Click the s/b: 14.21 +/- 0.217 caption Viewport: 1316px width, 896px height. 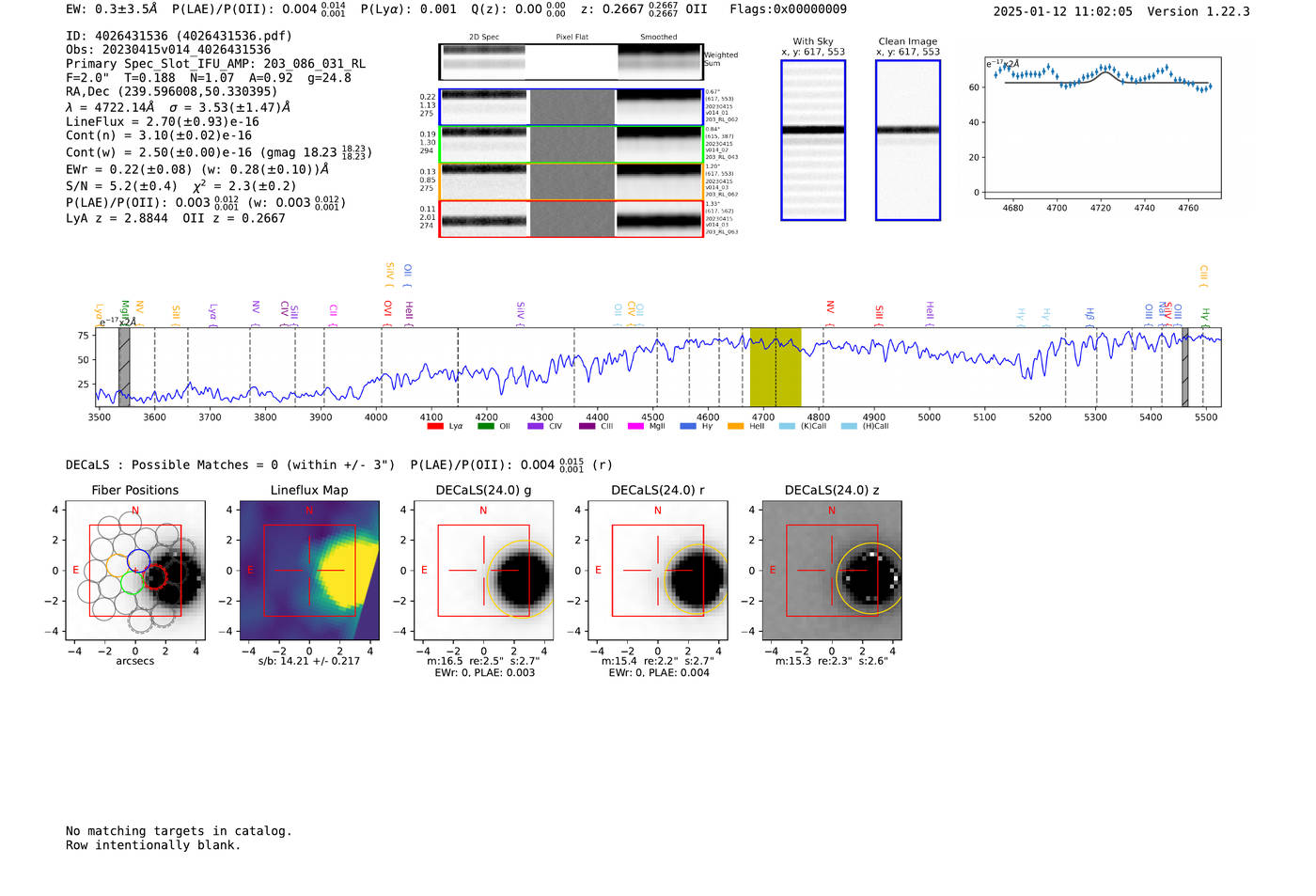point(309,661)
